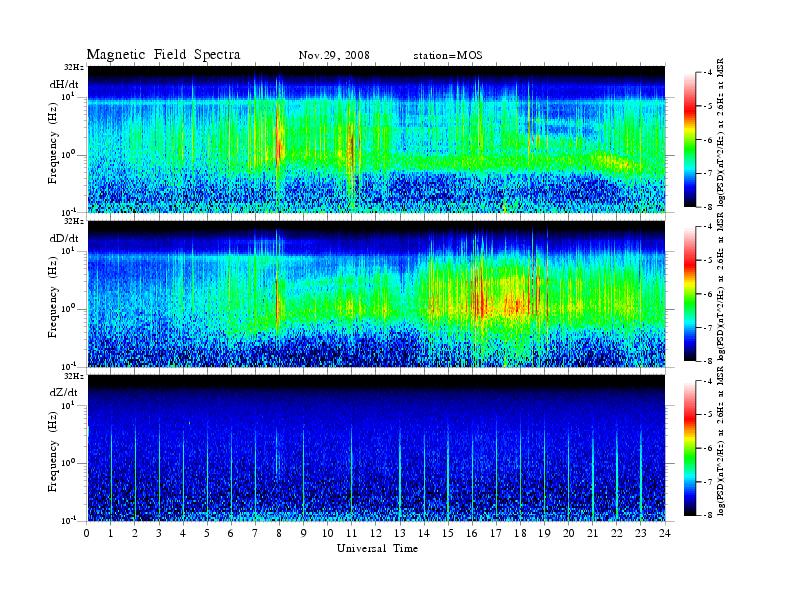Image resolution: width=792 pixels, height=612 pixels.
Task: Click hour "0" on the Universal Time axis
Action: [x=87, y=533]
